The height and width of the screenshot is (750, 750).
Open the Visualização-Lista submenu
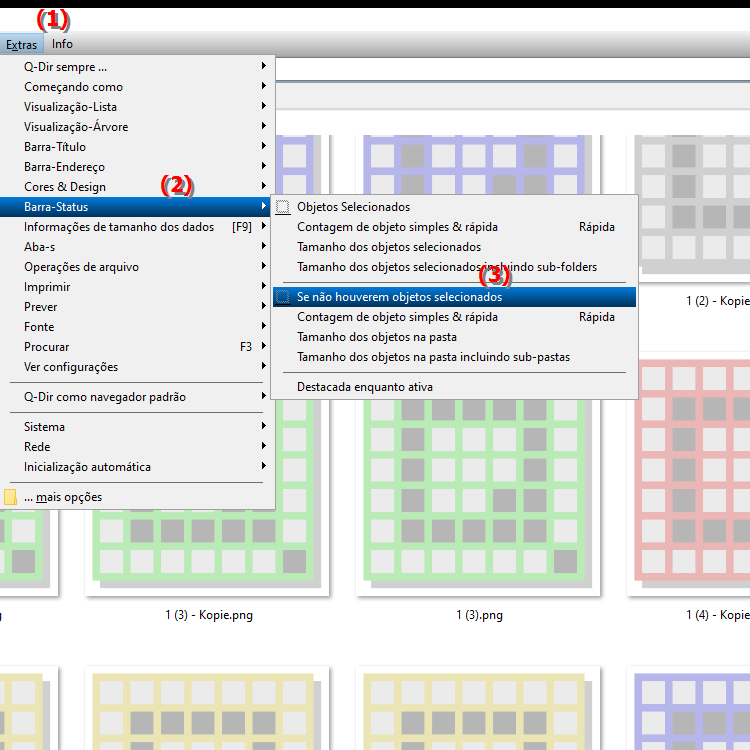[x=137, y=107]
